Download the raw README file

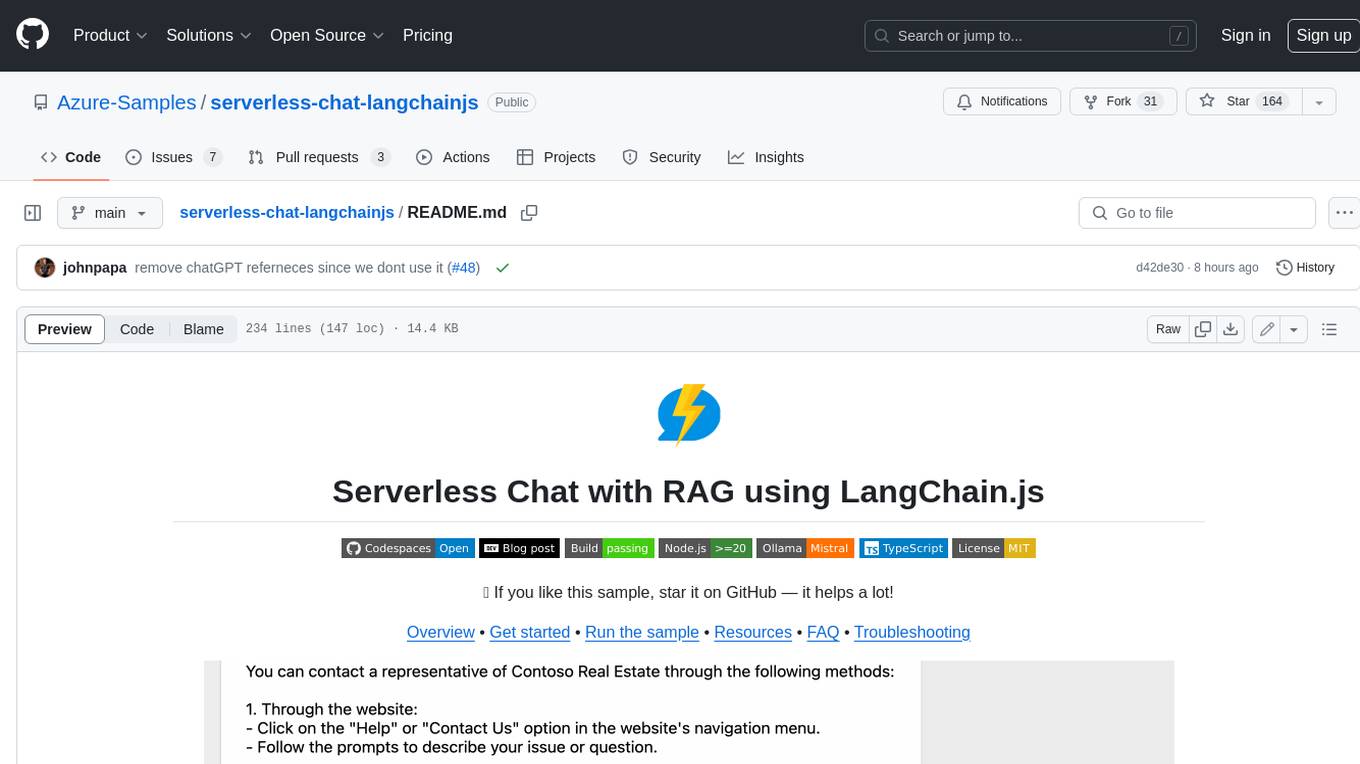[1231, 329]
